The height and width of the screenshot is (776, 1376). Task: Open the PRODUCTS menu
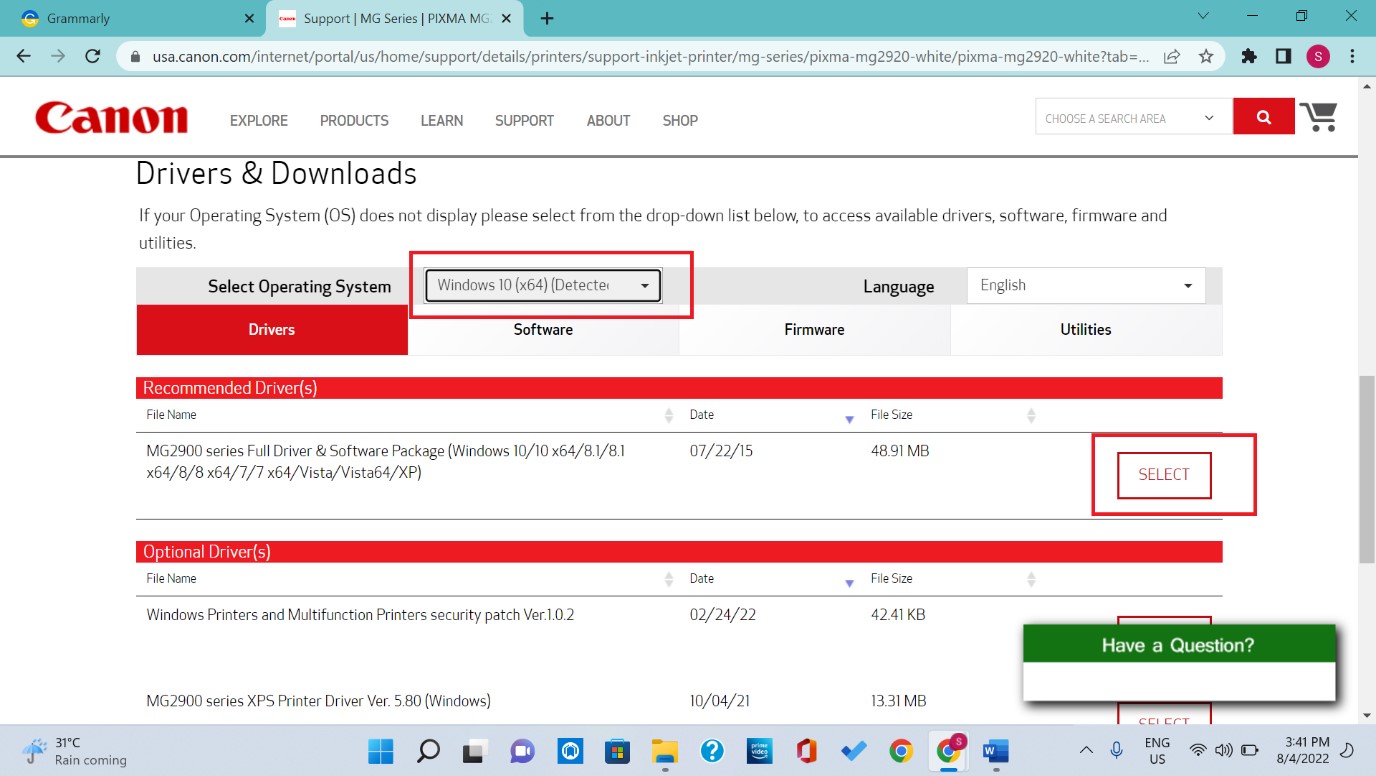click(354, 120)
